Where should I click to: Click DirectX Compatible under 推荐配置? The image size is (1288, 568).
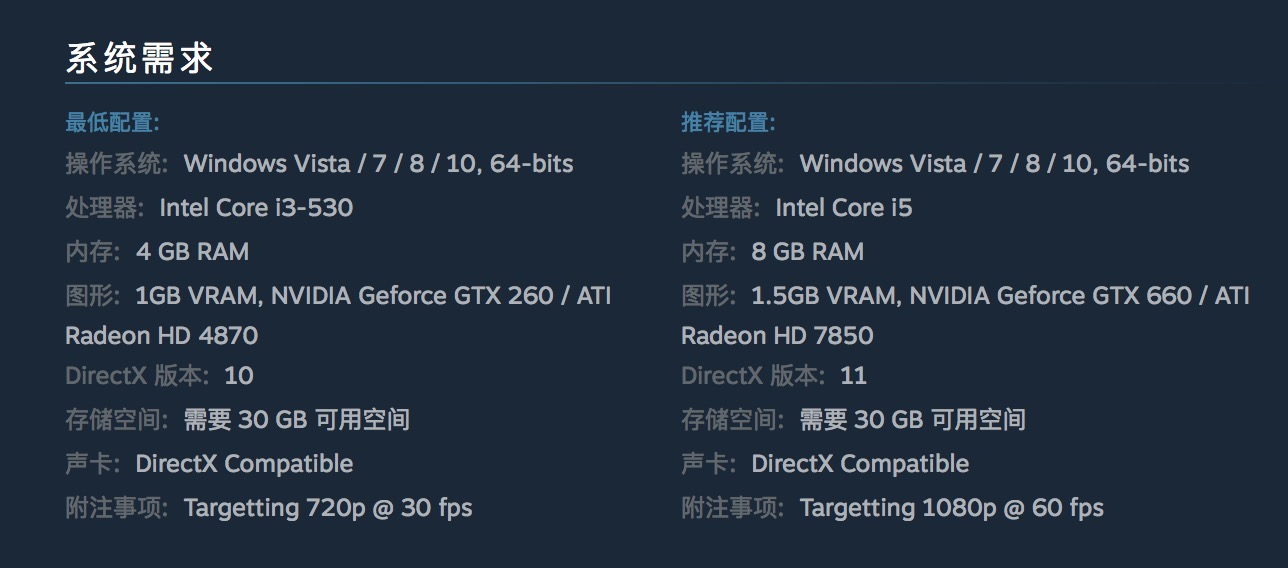pos(860,464)
